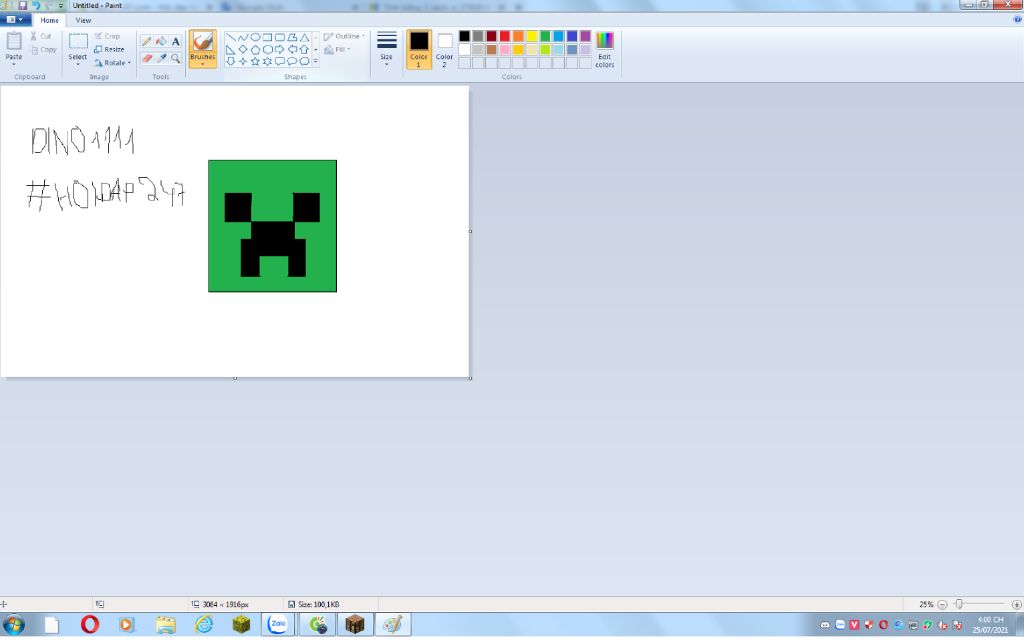This screenshot has height=640, width=1024.
Task: Pick the Text tool
Action: point(174,40)
